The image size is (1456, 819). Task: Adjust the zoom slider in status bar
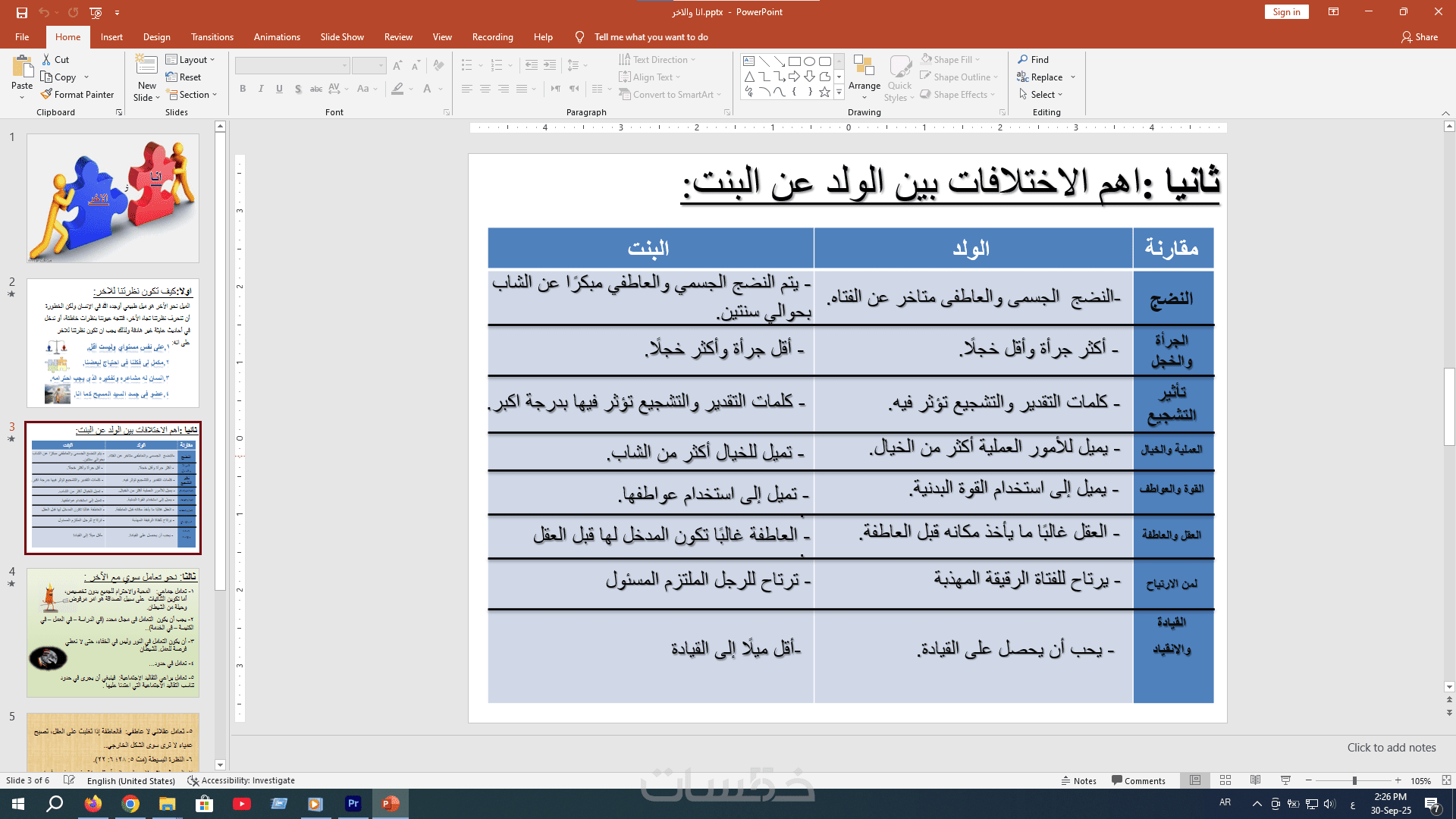point(1354,780)
